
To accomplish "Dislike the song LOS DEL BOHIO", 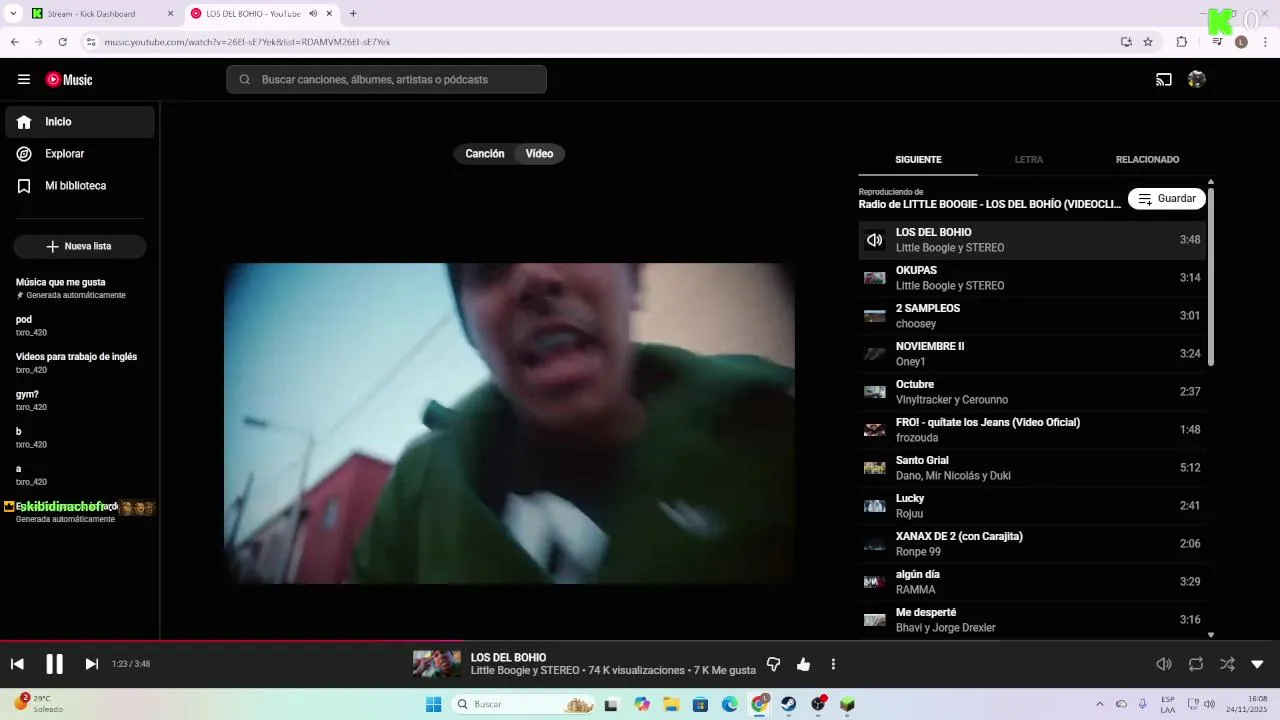I will point(773,664).
